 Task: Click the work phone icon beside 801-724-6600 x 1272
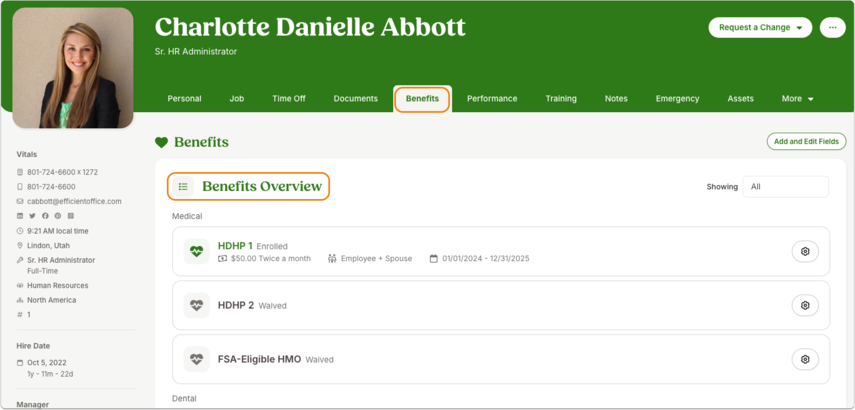[20, 172]
